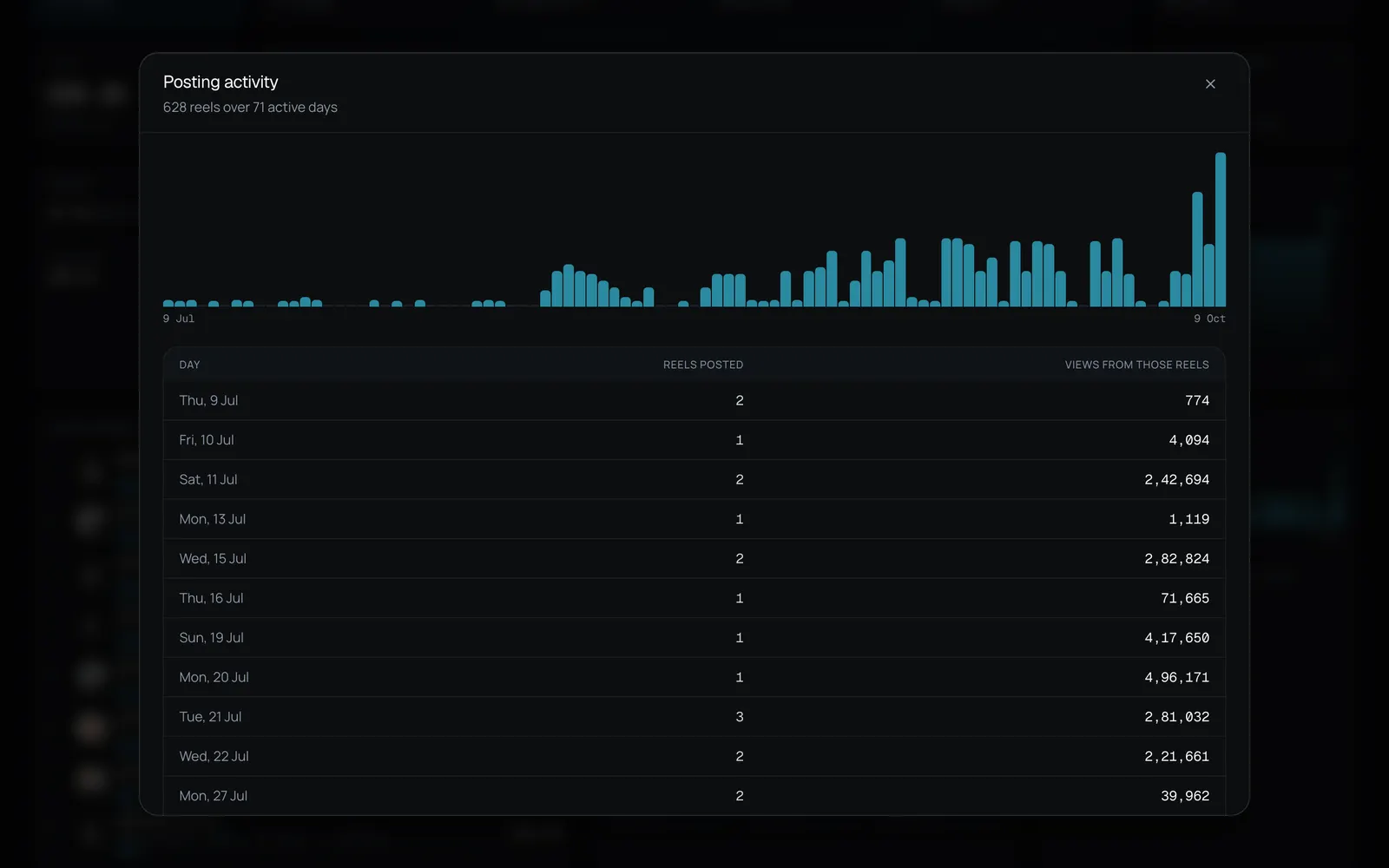Click the views value 1,119
Image resolution: width=1389 pixels, height=868 pixels.
[1189, 519]
